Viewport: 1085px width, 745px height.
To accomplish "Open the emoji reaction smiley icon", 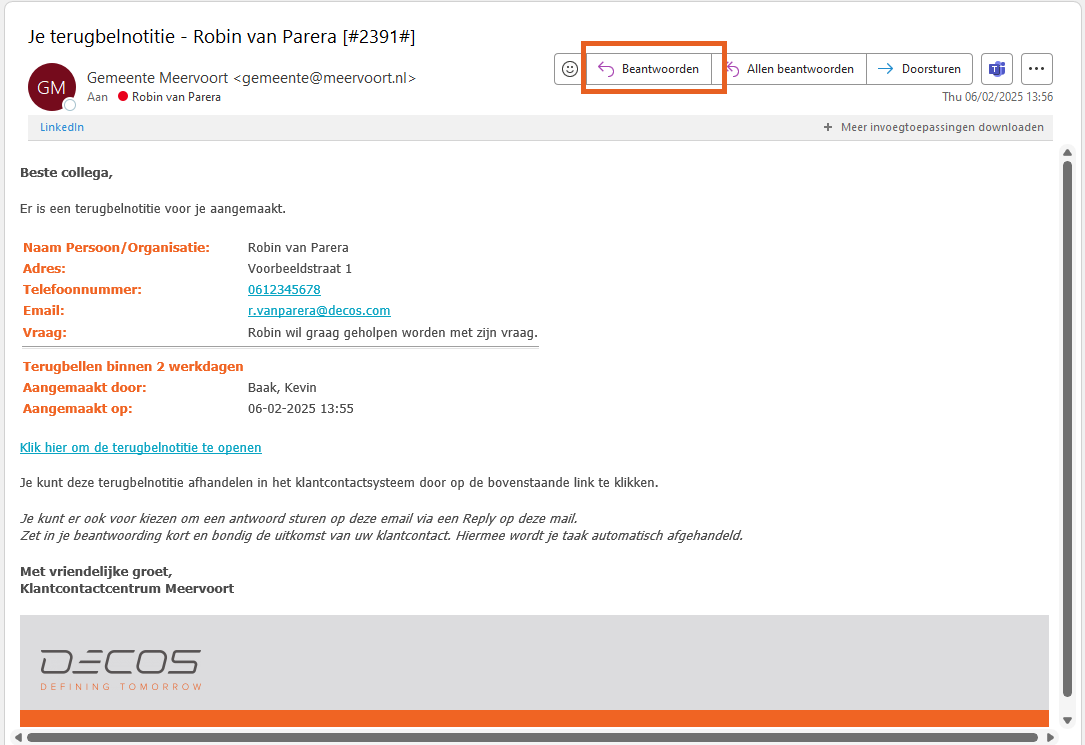I will (569, 69).
